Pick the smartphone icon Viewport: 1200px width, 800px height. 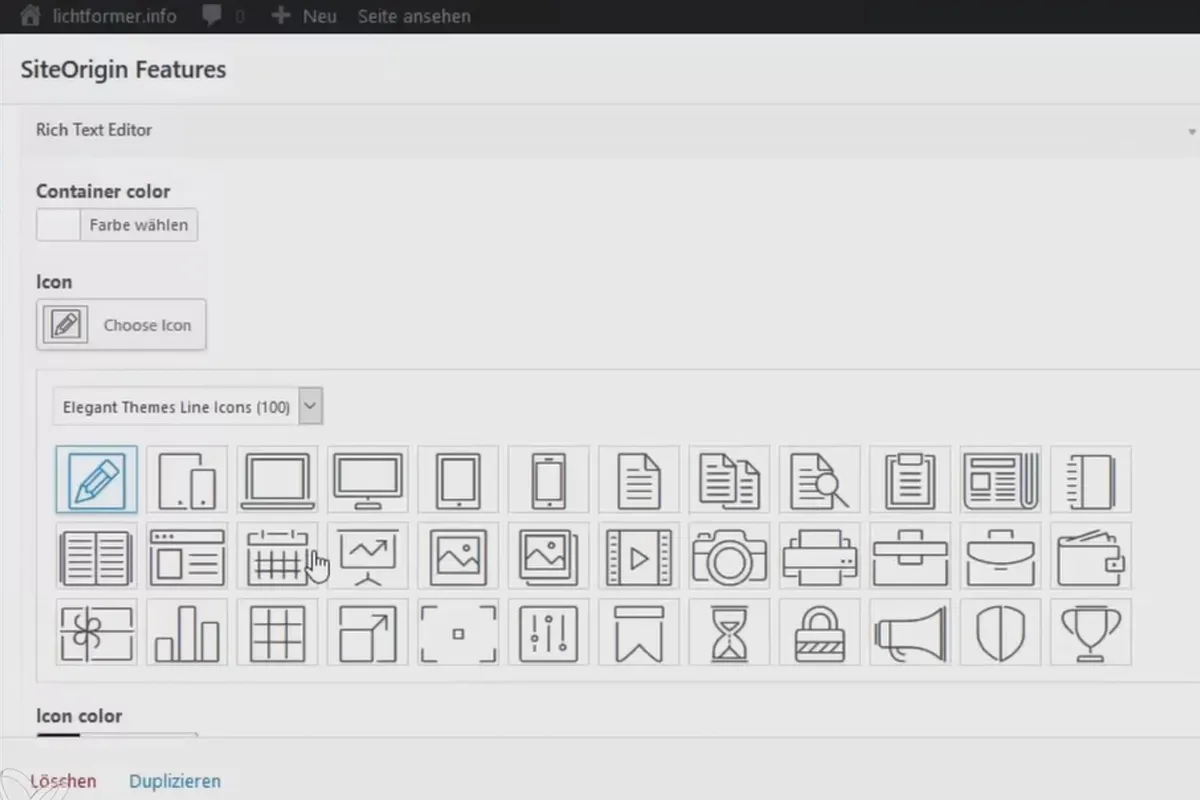point(548,480)
